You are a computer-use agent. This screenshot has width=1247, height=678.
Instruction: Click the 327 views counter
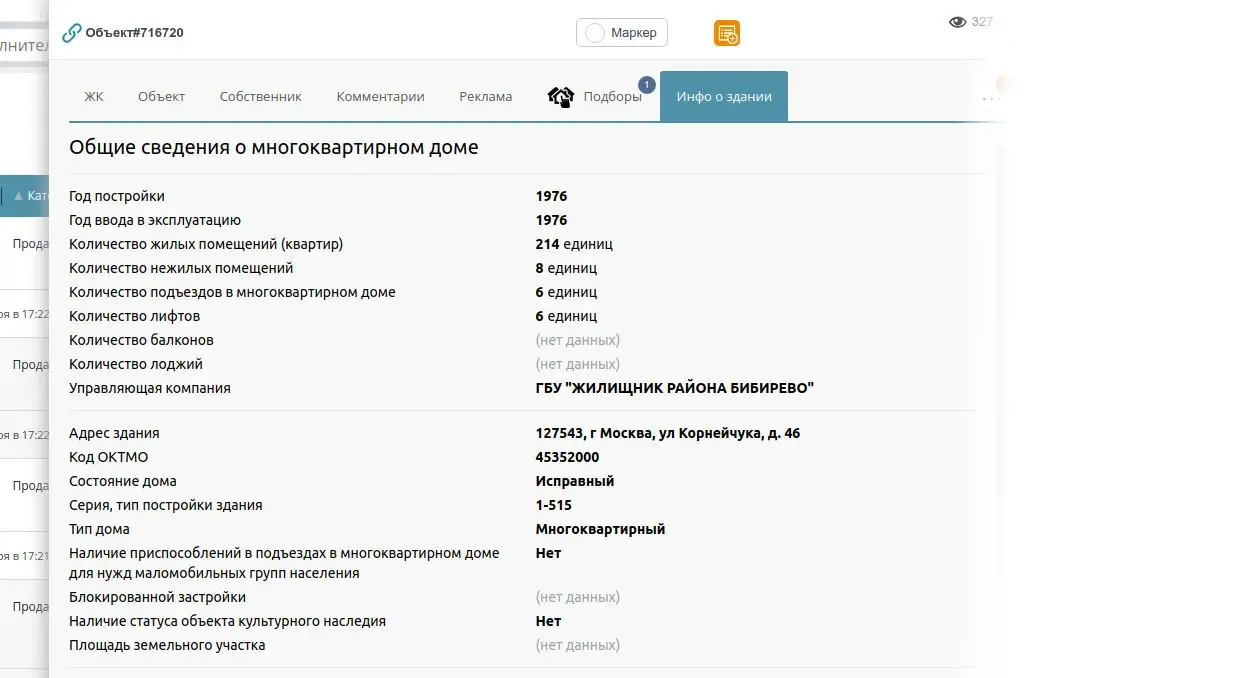982,22
